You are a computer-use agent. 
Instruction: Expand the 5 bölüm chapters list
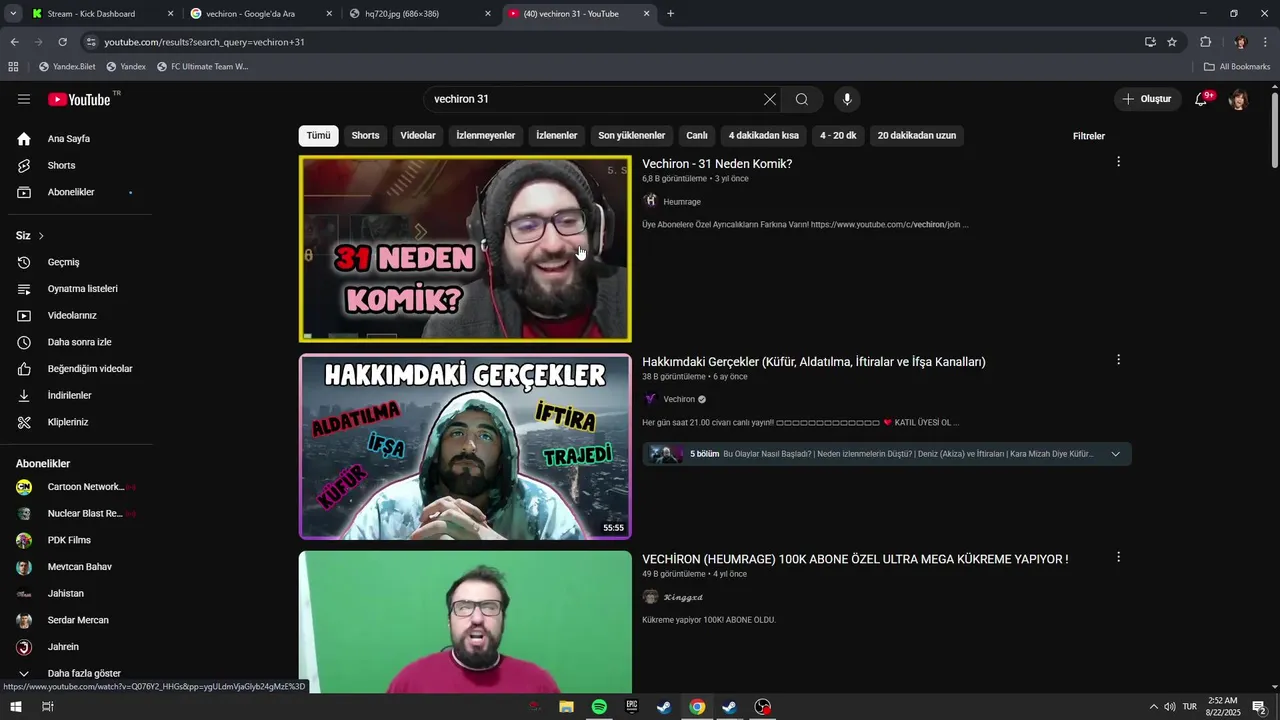1116,454
